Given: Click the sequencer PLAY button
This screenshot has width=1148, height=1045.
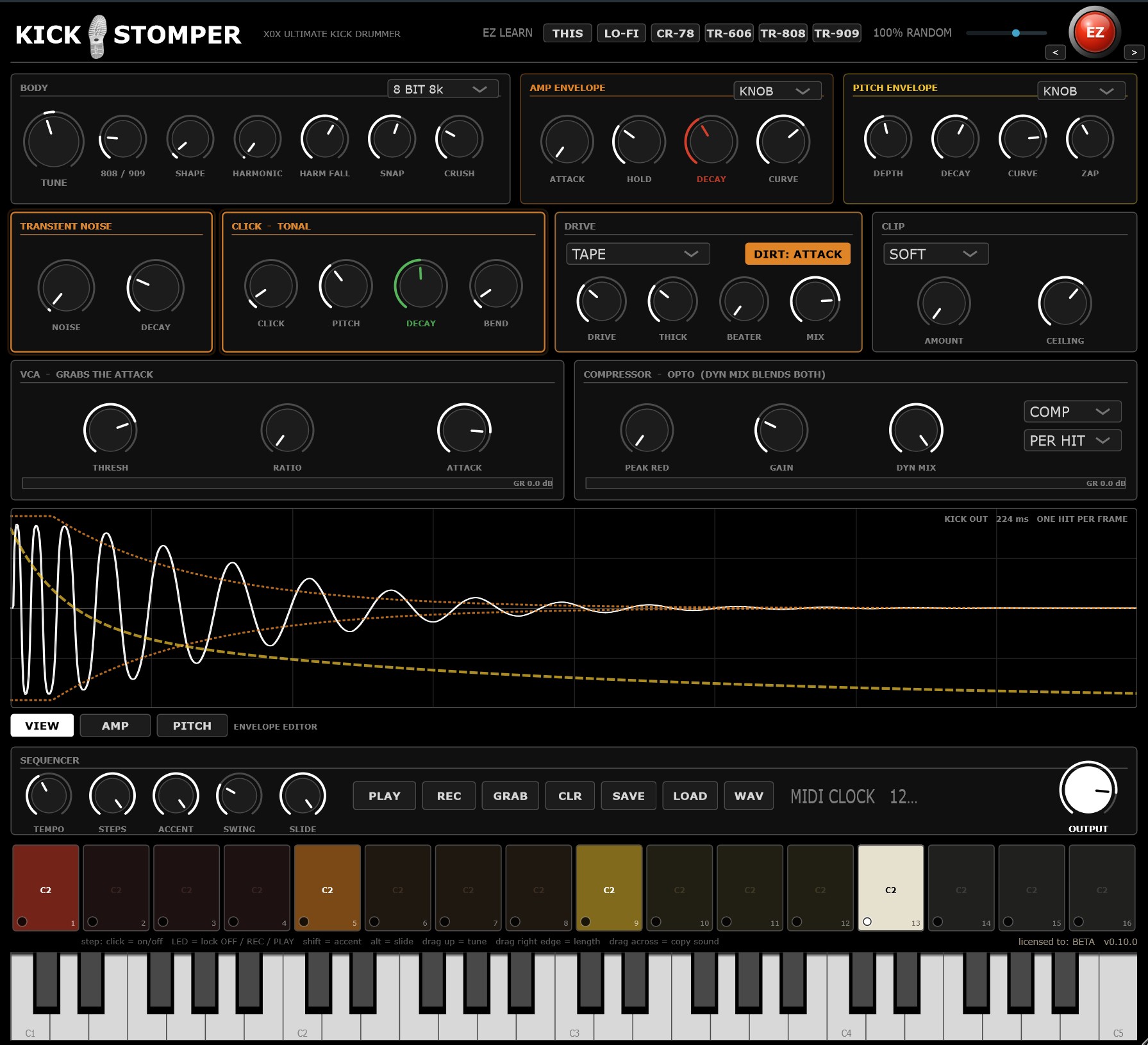Looking at the screenshot, I should (385, 796).
